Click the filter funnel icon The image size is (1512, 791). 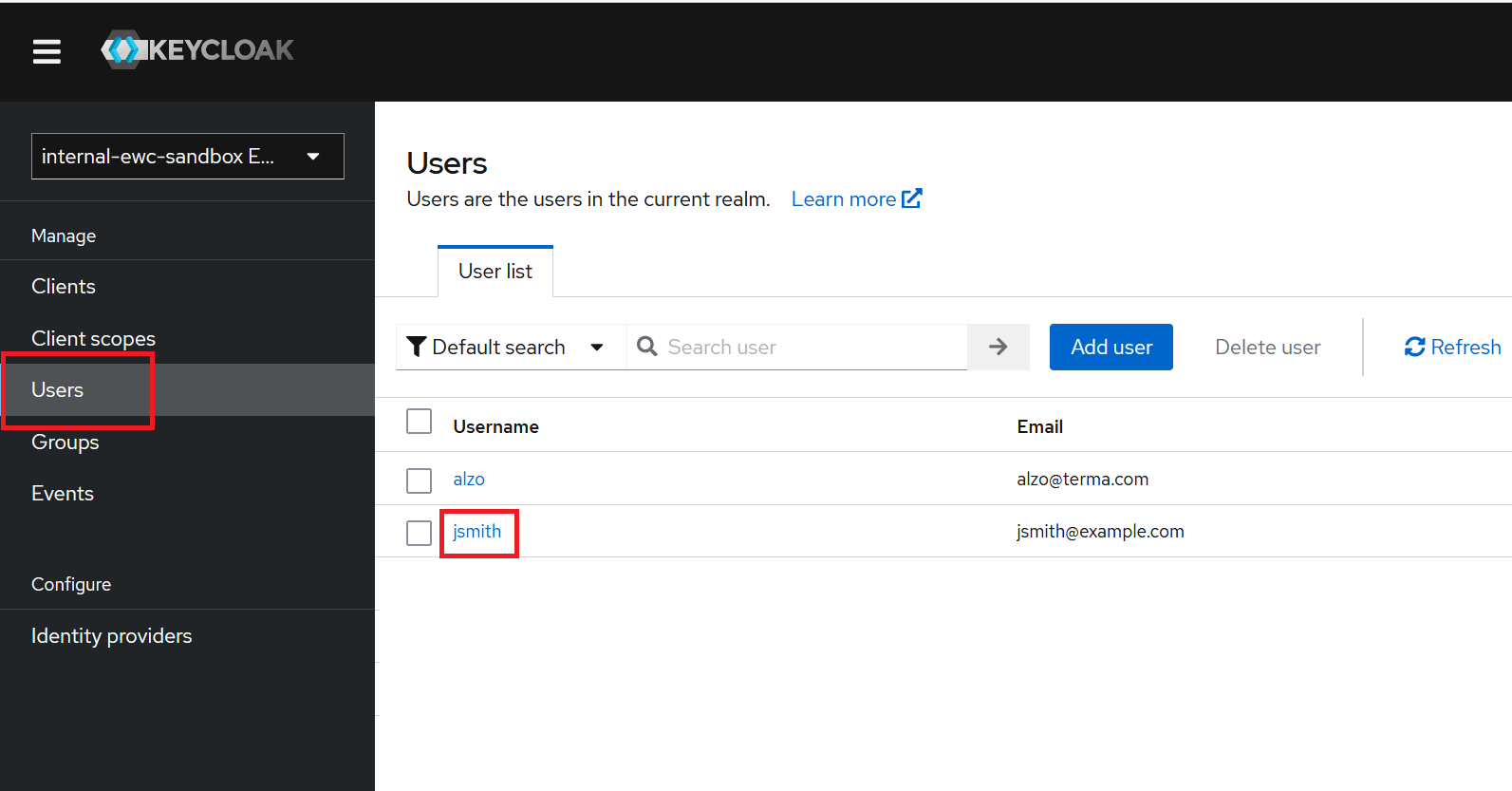[416, 347]
